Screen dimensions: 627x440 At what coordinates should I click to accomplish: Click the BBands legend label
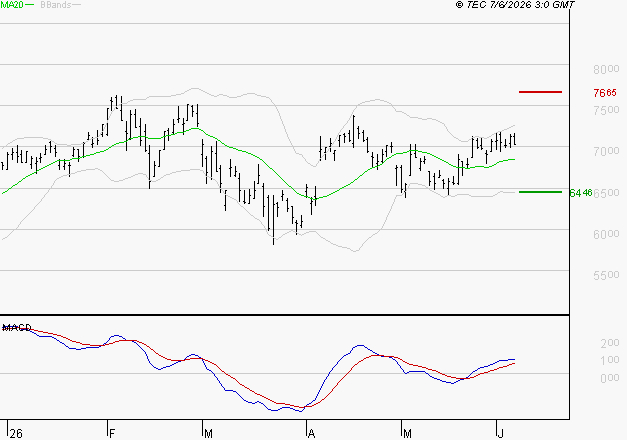(x=56, y=5)
